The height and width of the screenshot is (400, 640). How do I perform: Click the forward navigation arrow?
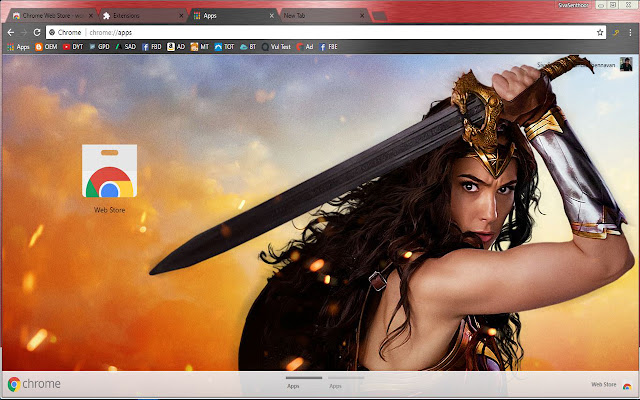click(x=24, y=32)
